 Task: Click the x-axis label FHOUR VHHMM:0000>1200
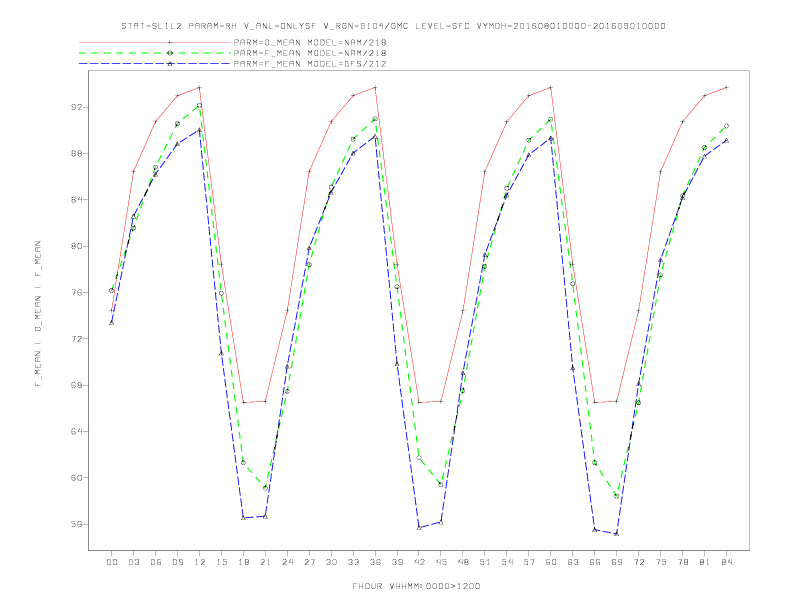click(x=416, y=586)
